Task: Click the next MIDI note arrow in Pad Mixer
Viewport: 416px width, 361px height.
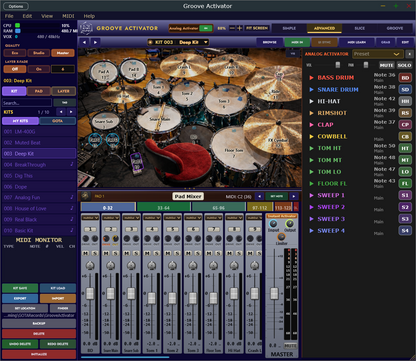Action: pos(294,196)
